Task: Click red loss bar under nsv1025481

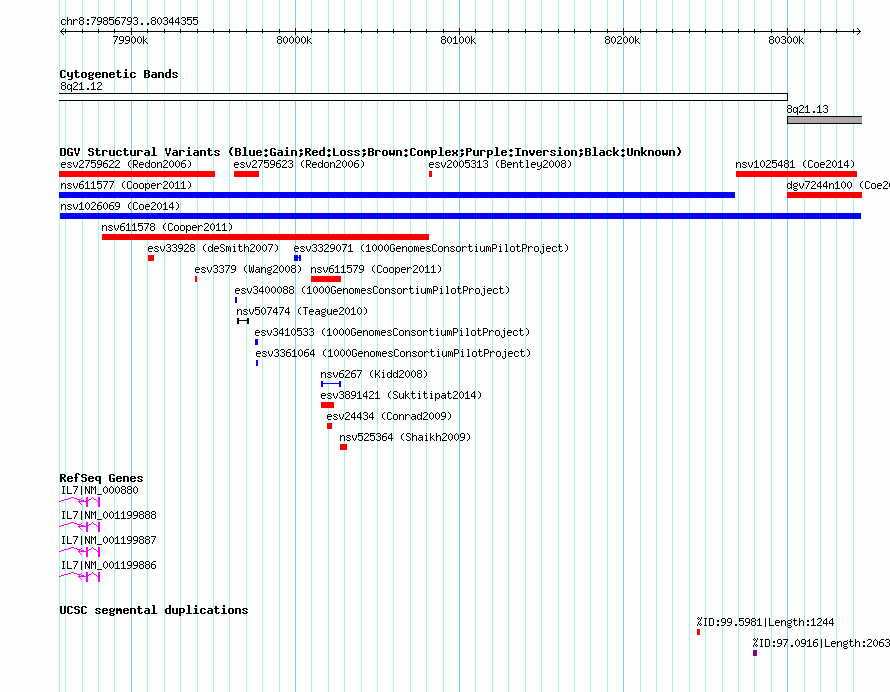Action: click(x=796, y=174)
